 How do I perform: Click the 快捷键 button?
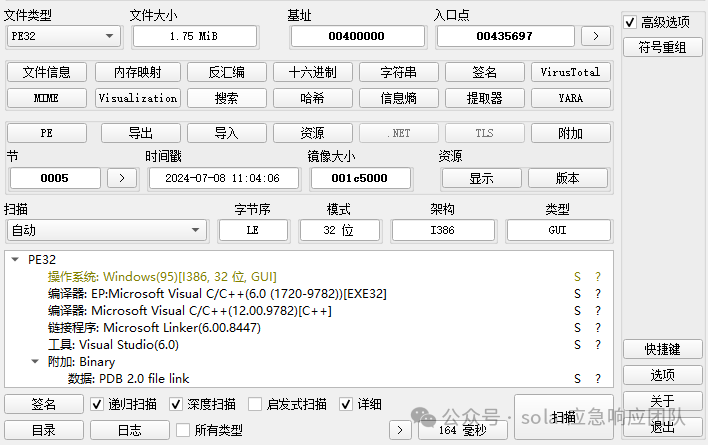click(x=662, y=349)
